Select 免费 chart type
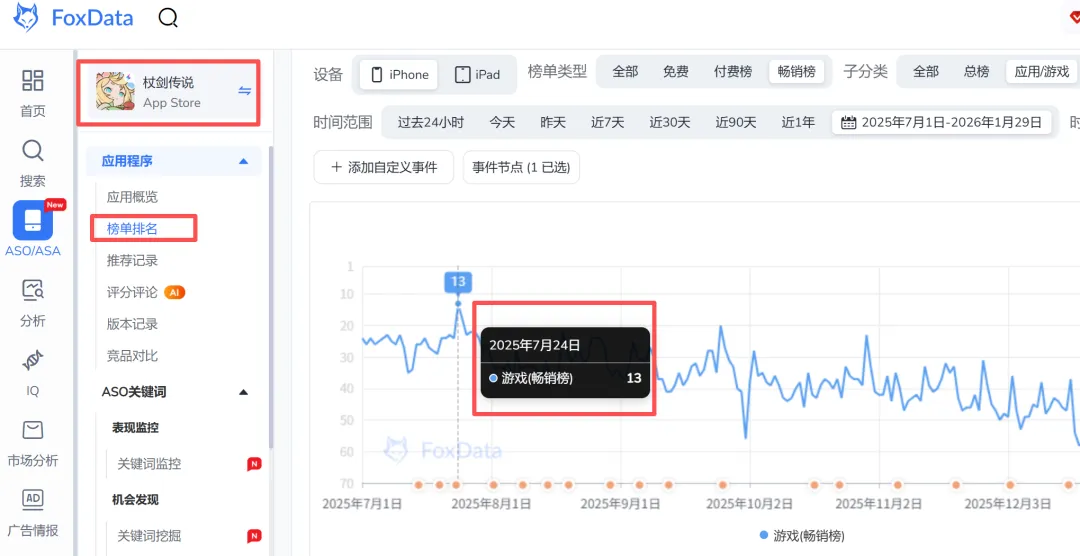This screenshot has width=1080, height=556. [676, 72]
